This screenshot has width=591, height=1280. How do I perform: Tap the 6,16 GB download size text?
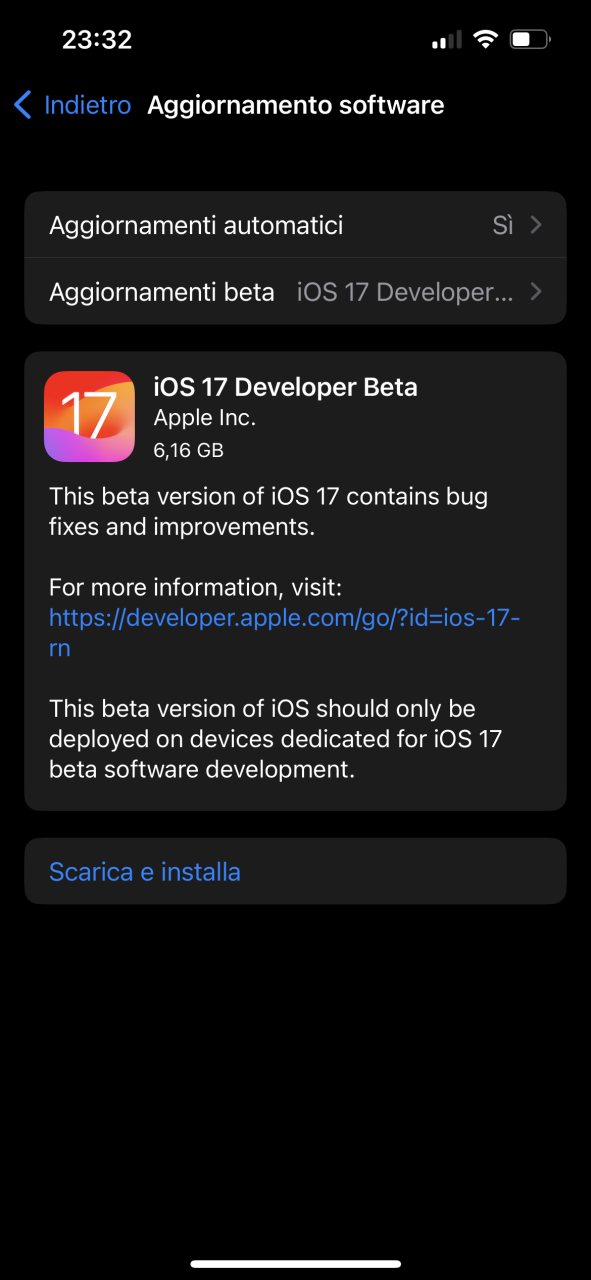[188, 450]
